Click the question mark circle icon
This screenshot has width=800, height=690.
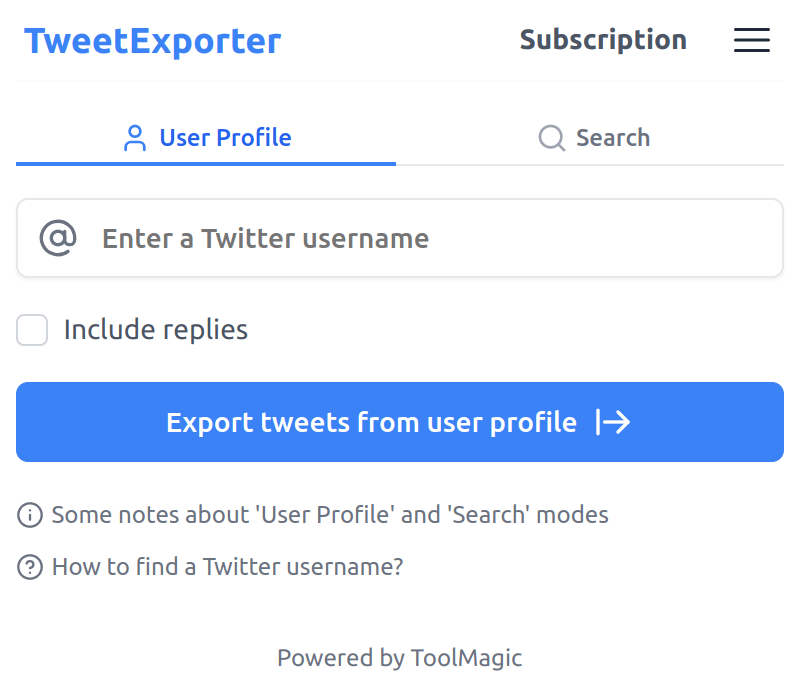(x=30, y=567)
